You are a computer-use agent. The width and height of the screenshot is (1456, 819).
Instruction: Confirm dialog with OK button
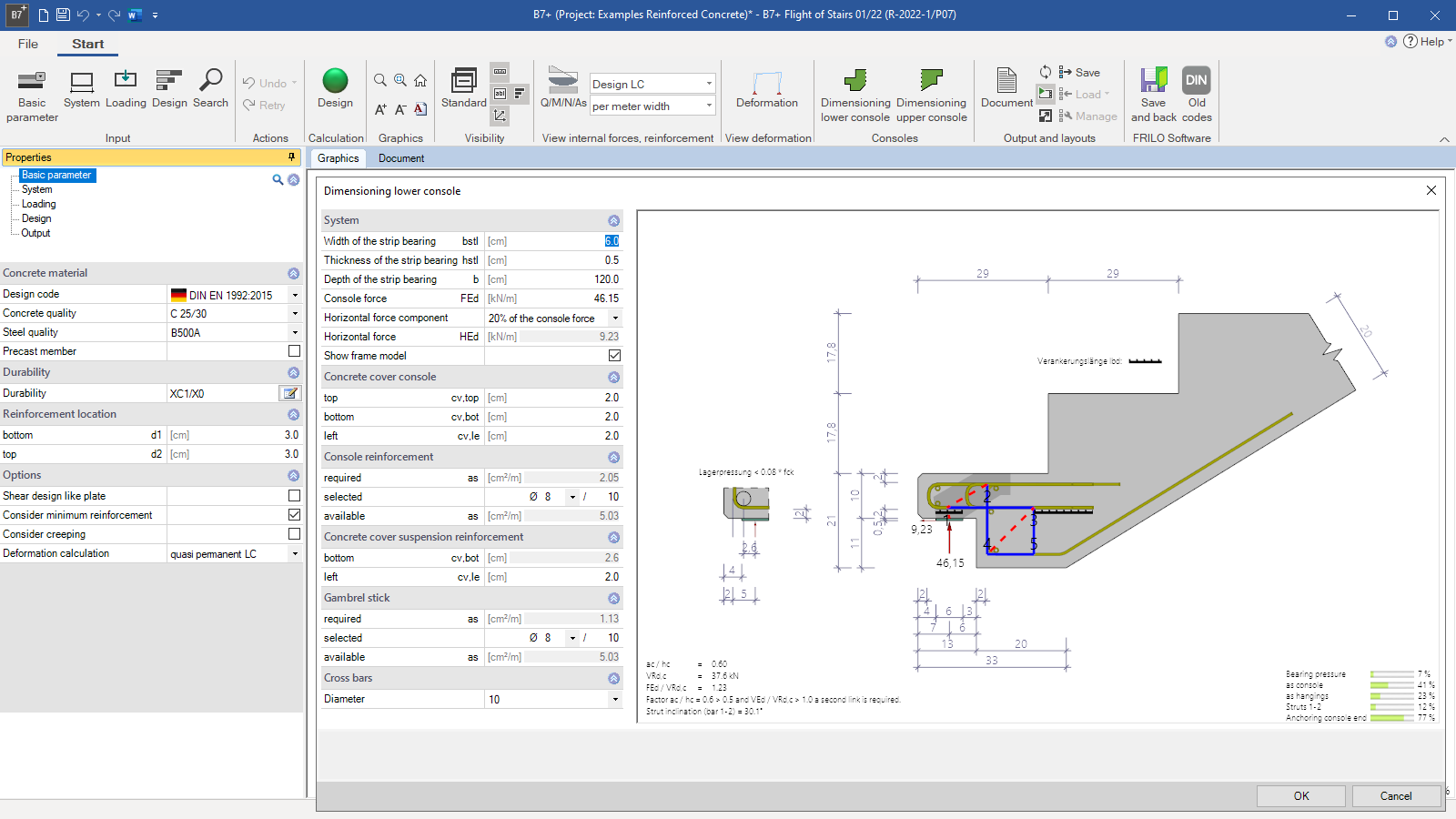click(x=1301, y=795)
